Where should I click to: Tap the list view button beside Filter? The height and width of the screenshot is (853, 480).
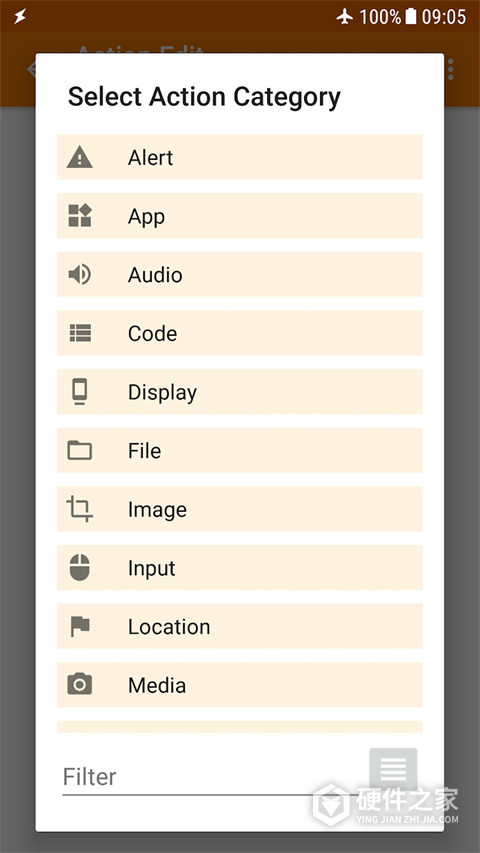pos(393,770)
